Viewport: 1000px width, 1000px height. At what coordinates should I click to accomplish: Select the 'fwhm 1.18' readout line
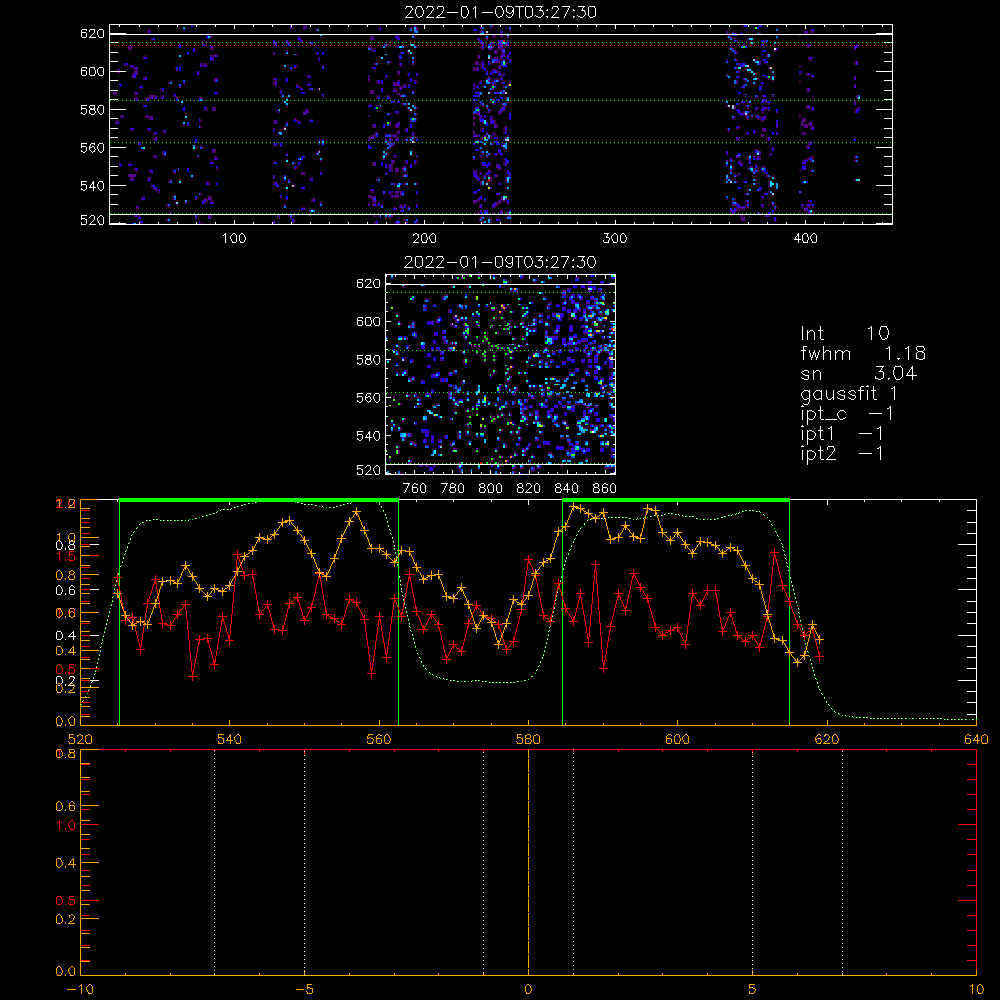(863, 353)
